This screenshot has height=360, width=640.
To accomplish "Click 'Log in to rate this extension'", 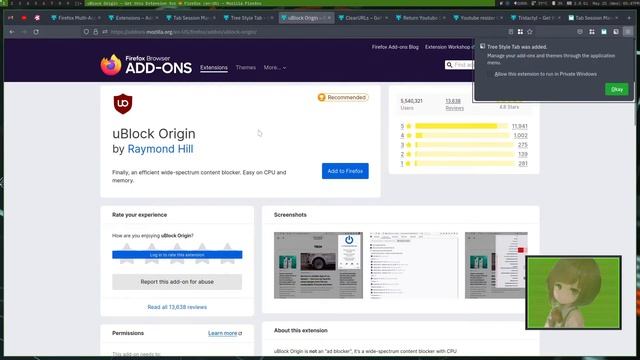I will tap(177, 255).
